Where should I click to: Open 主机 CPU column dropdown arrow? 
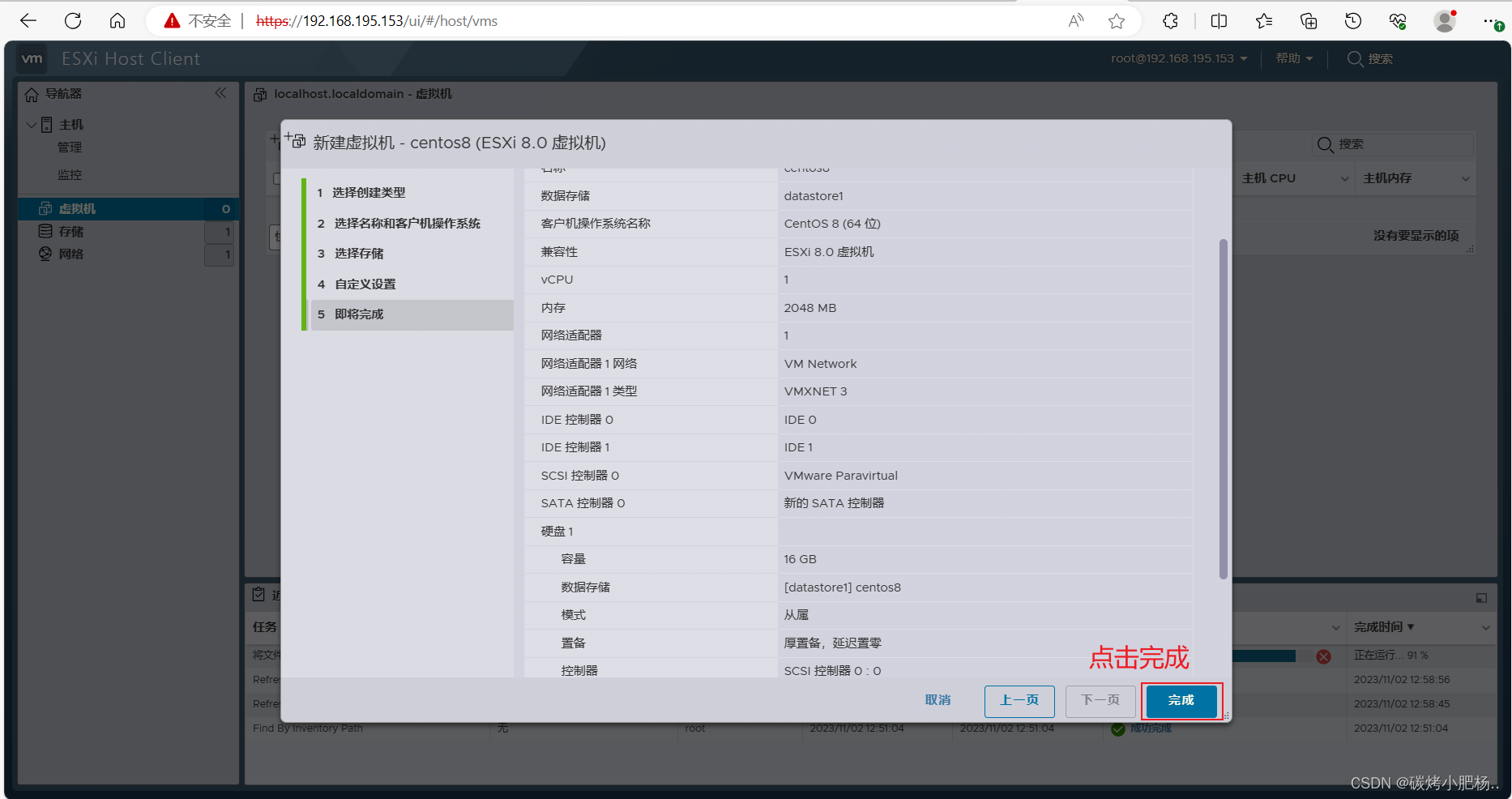tap(1345, 179)
